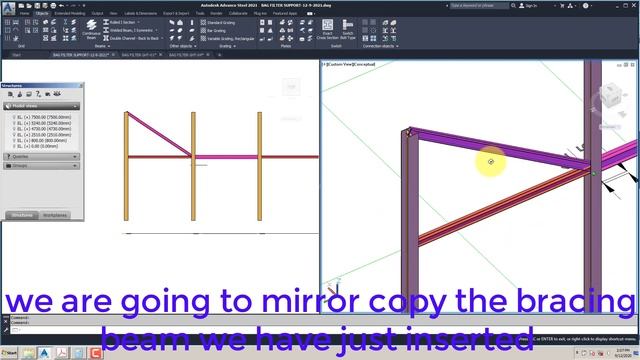Image resolution: width=640 pixels, height=360 pixels.
Task: Click first plate icon in Plates panel
Action: pyautogui.click(x=262, y=22)
